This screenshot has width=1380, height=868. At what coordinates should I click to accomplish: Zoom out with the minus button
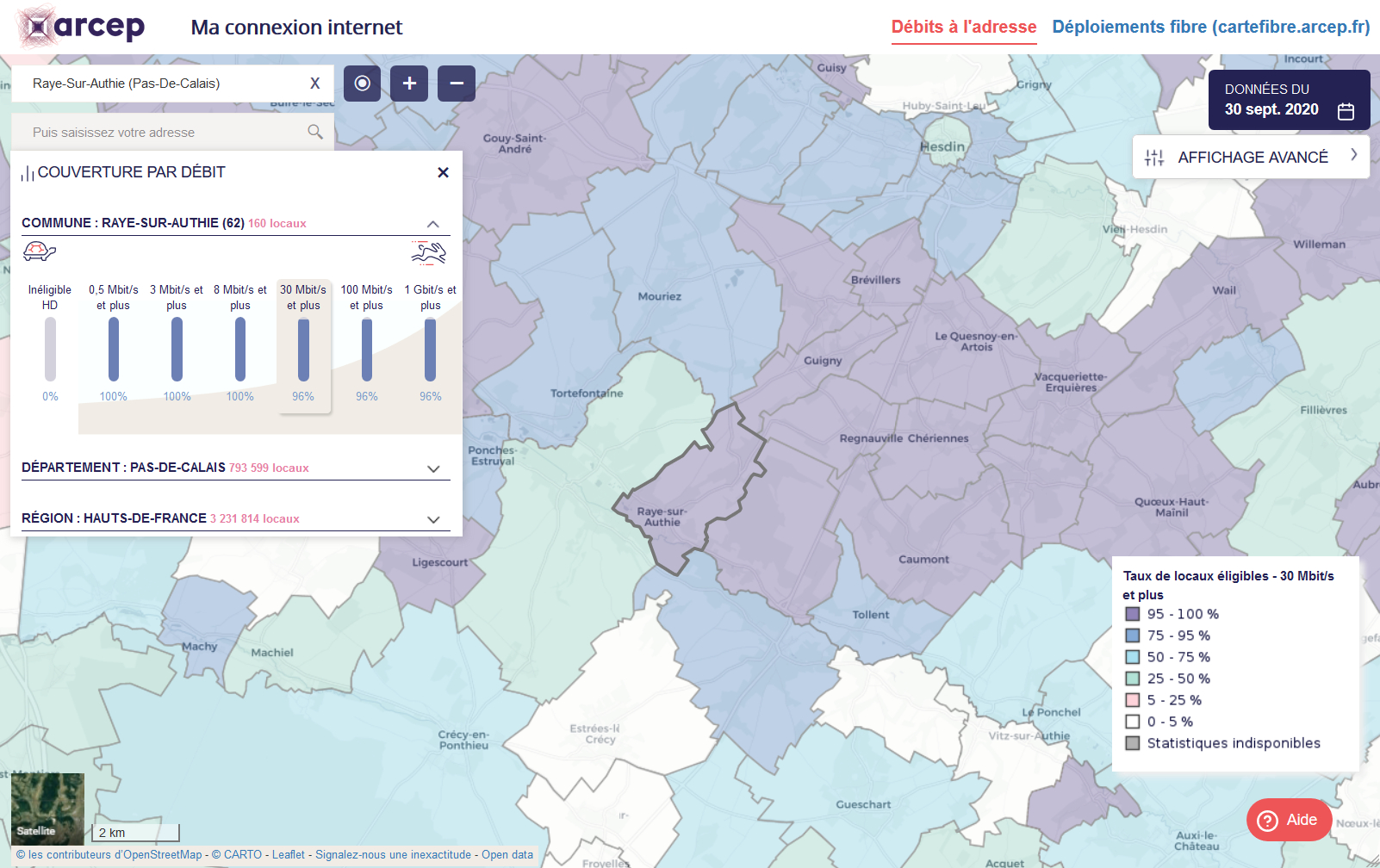click(x=457, y=84)
